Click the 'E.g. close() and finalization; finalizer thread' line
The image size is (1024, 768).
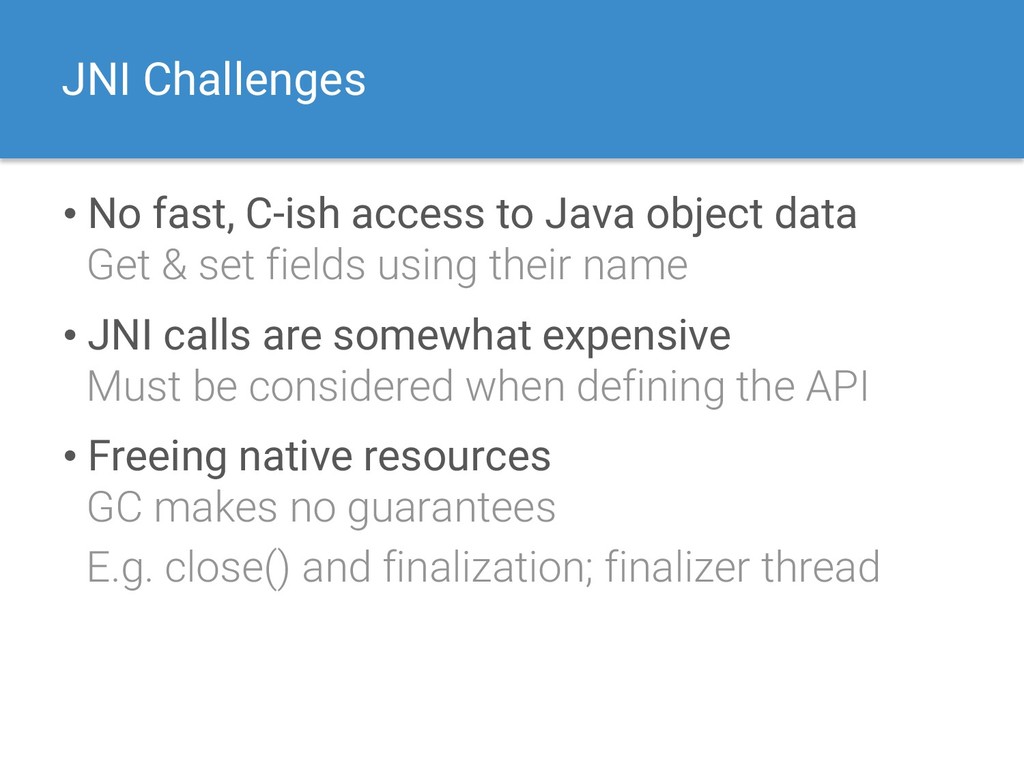483,567
